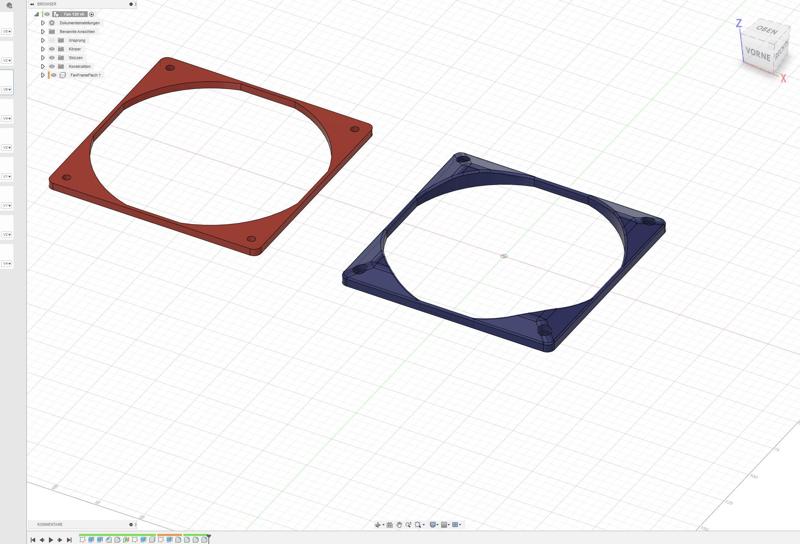Open the Display Settings dropdown arrow

[438, 525]
